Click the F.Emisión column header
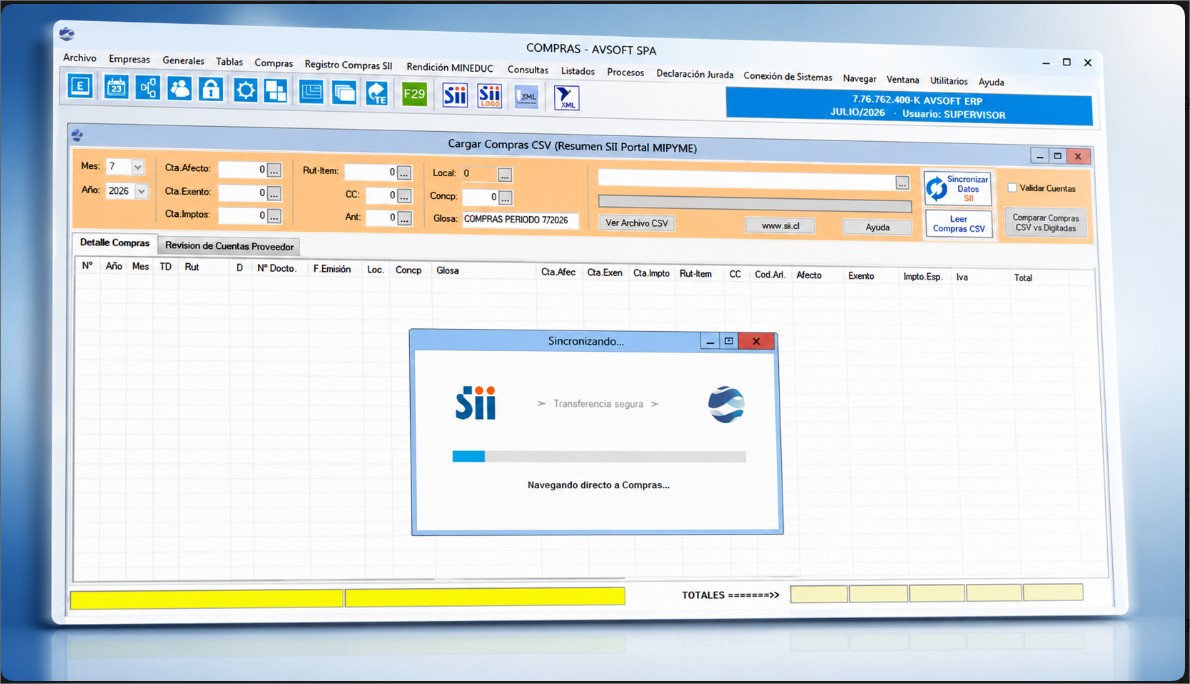Screen dimensions: 1190x684 tap(332, 269)
